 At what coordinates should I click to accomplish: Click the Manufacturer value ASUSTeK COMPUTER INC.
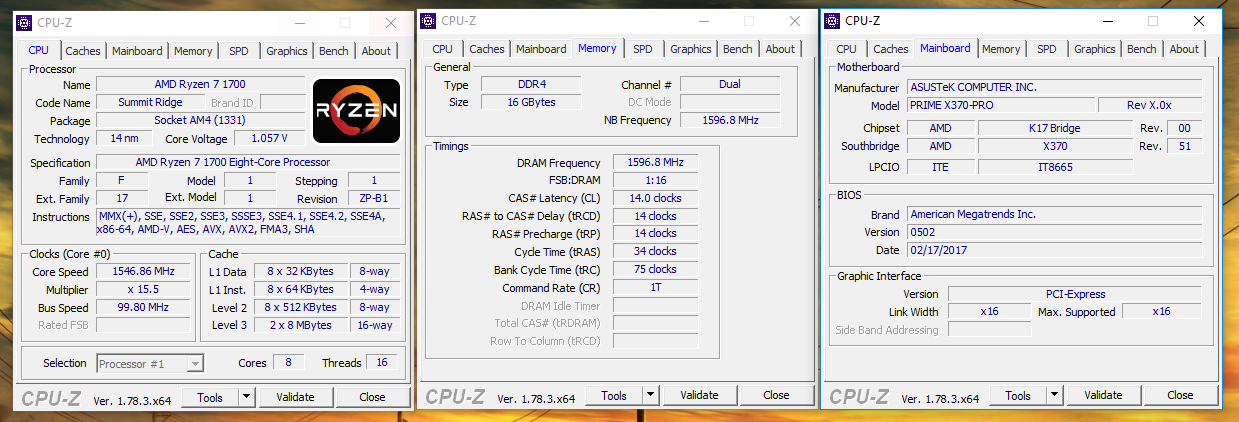click(1054, 87)
